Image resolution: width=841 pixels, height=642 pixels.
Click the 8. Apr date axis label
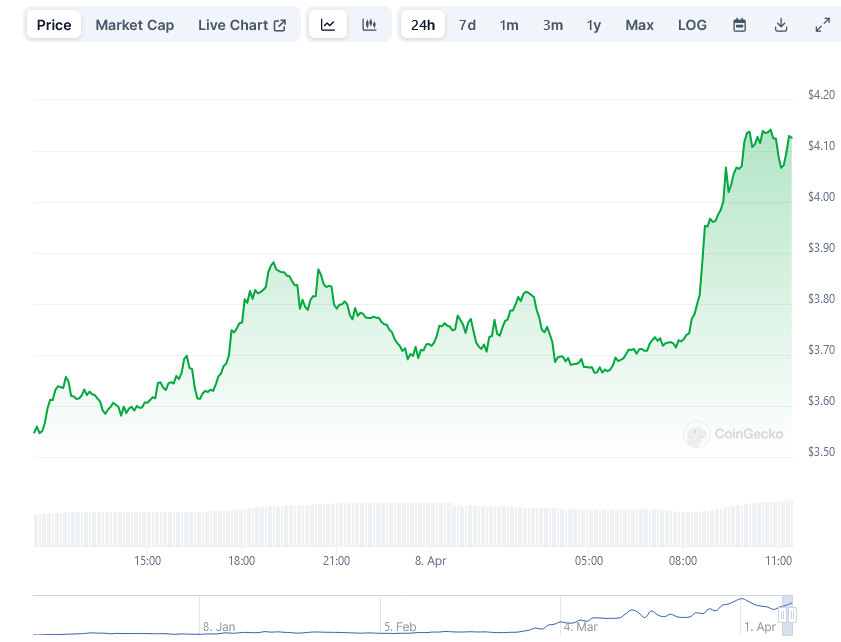pos(430,561)
